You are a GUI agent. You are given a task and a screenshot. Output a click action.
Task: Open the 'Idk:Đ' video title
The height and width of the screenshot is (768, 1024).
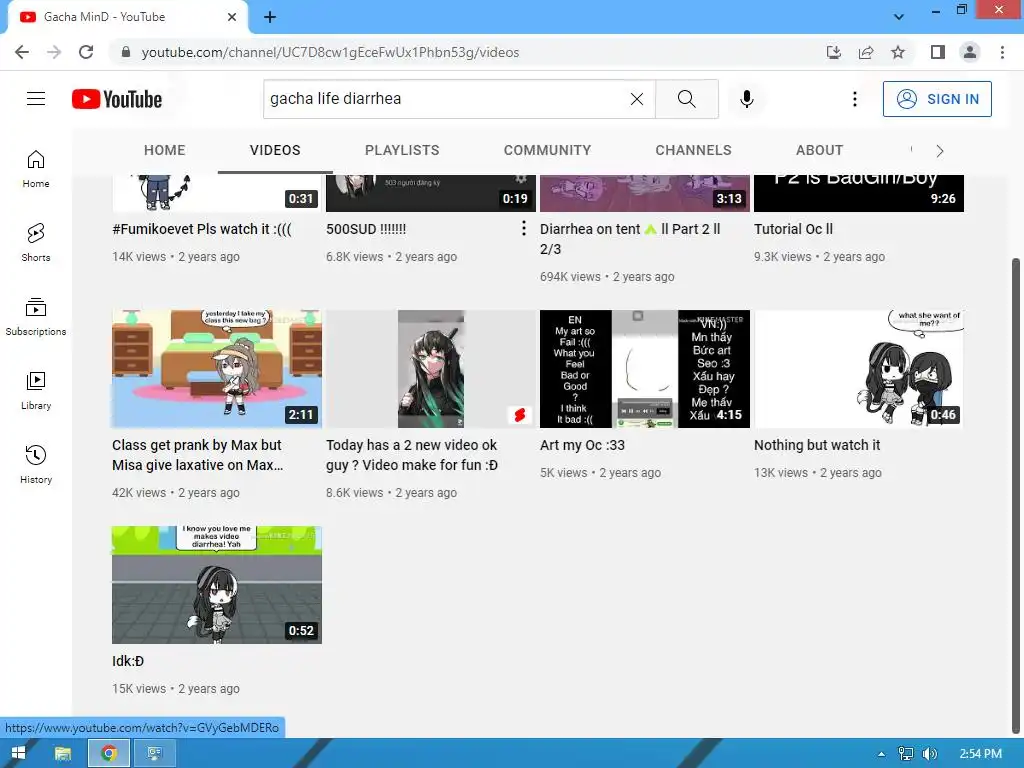pyautogui.click(x=128, y=661)
